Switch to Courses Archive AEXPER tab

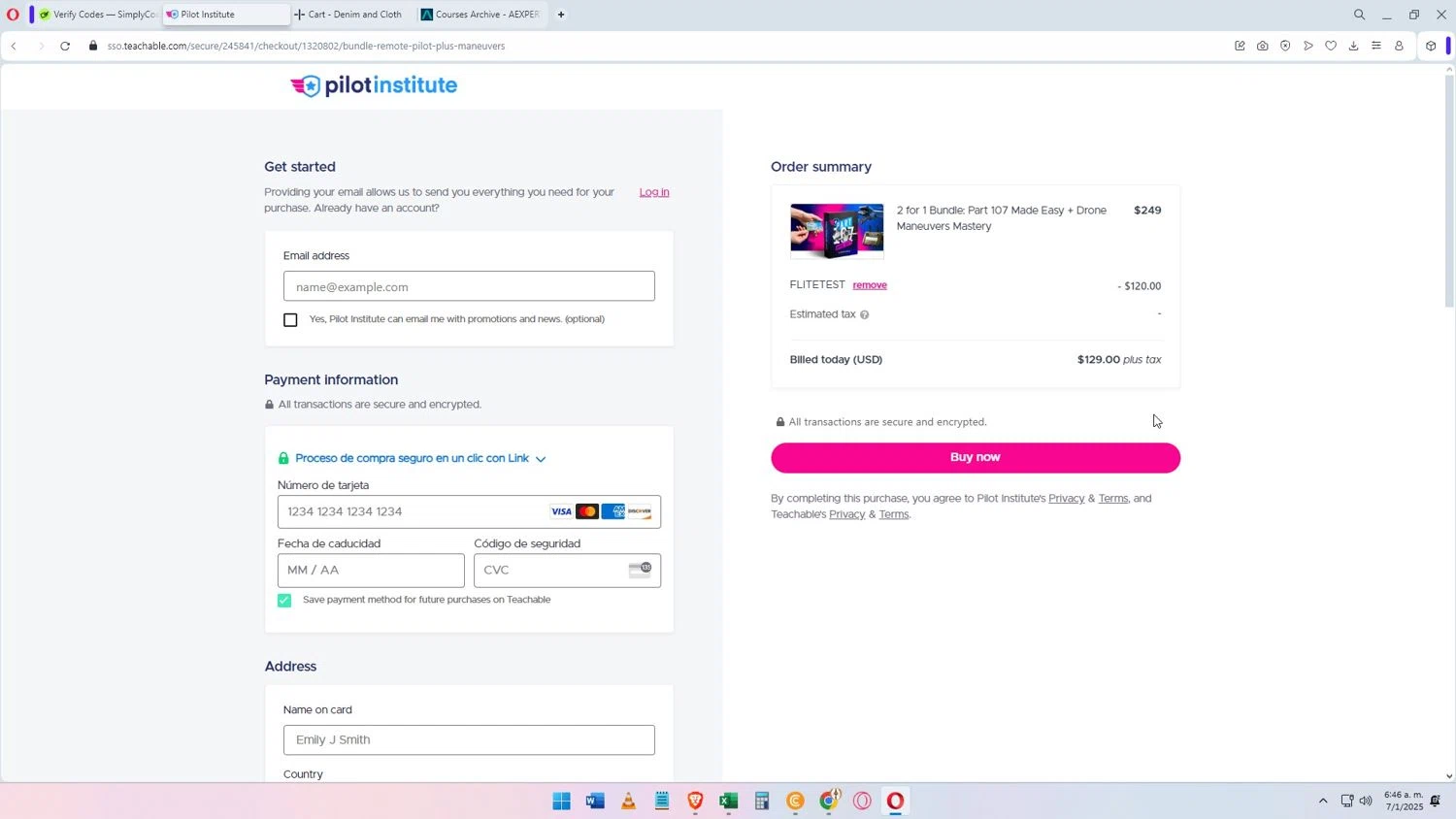(x=481, y=15)
